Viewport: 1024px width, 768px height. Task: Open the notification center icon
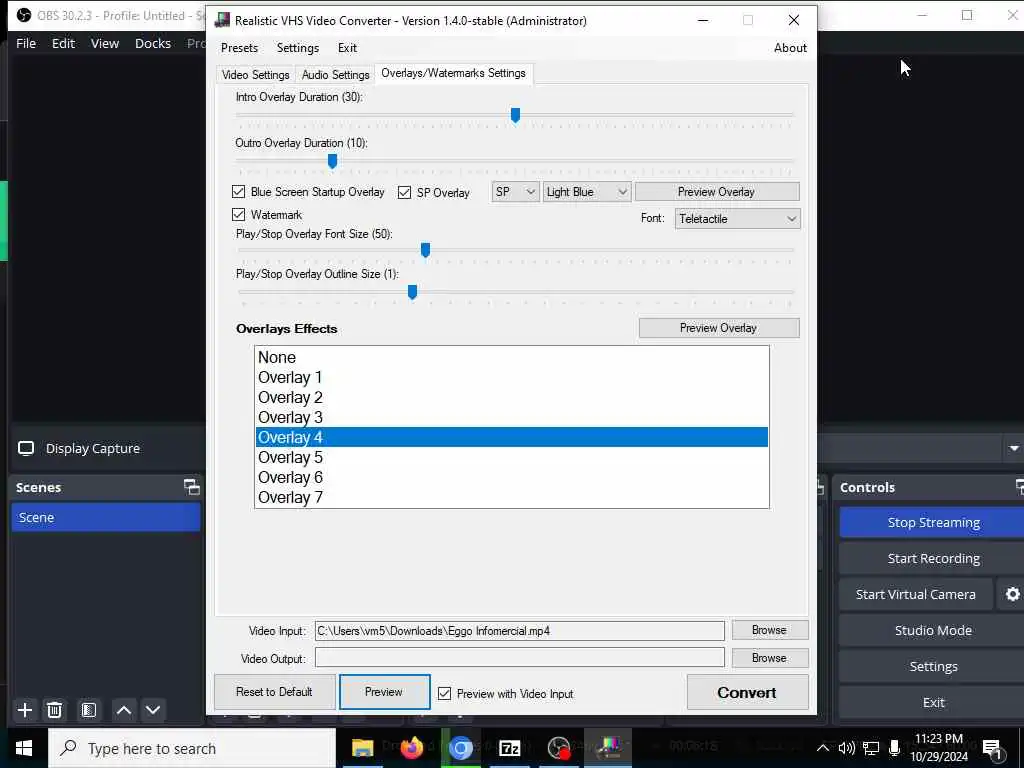pyautogui.click(x=993, y=749)
